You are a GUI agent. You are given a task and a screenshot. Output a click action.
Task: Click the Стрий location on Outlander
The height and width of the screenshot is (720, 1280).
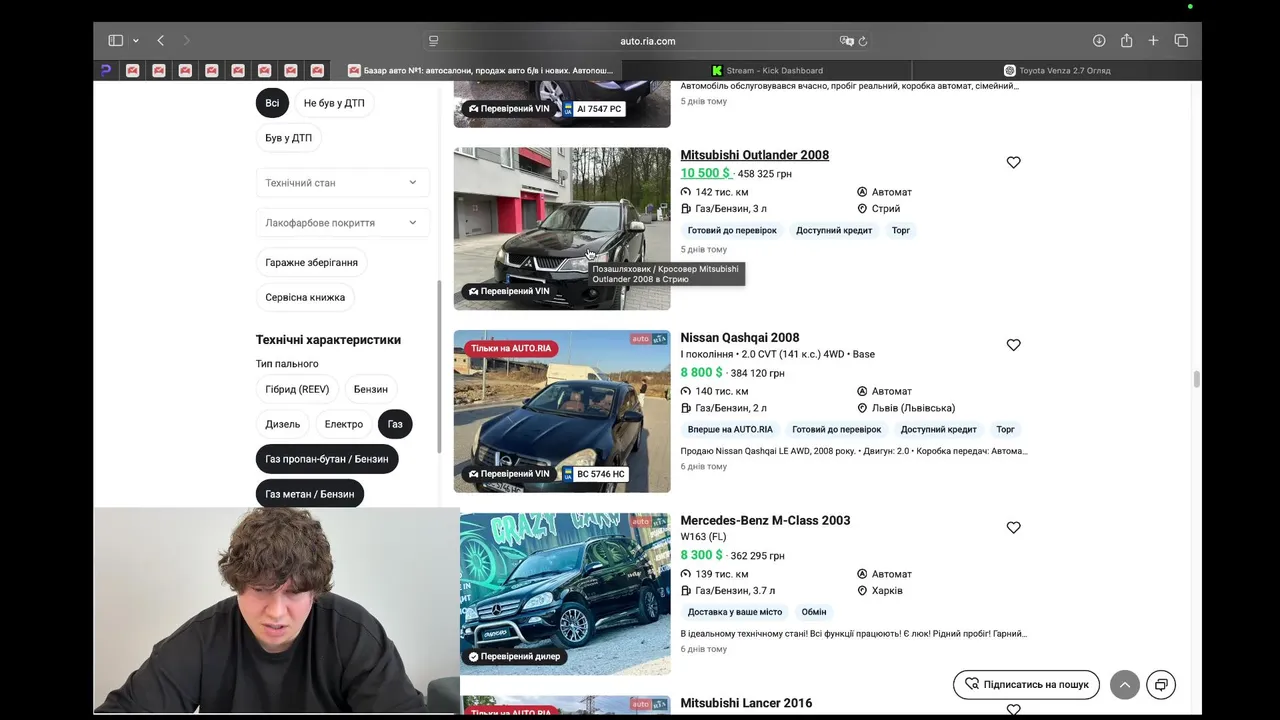point(886,209)
